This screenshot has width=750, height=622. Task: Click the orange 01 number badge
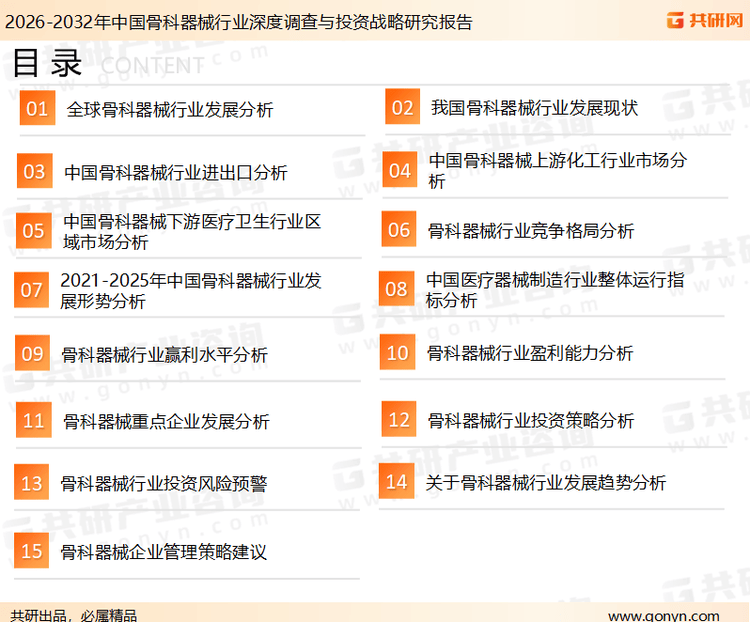pos(37,108)
